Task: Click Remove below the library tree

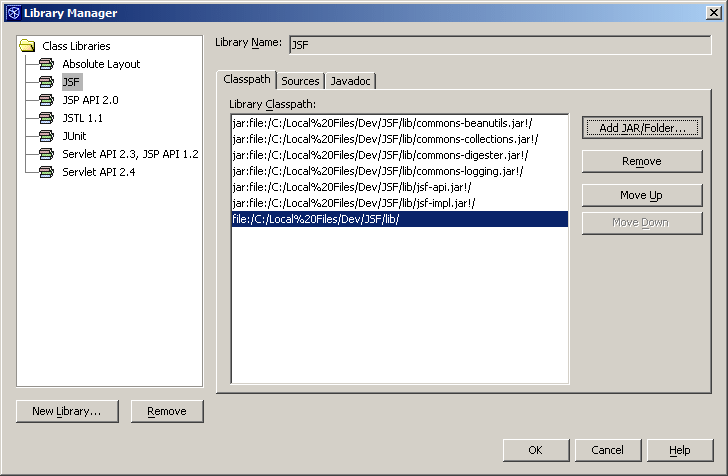Action: pos(167,411)
